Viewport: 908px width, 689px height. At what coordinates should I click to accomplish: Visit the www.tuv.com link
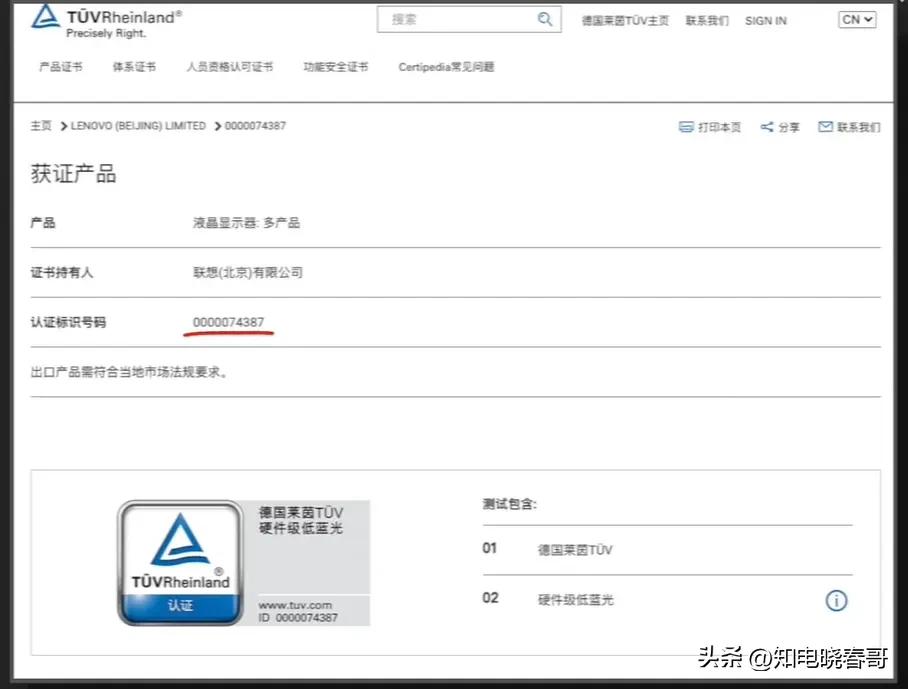pyautogui.click(x=293, y=607)
